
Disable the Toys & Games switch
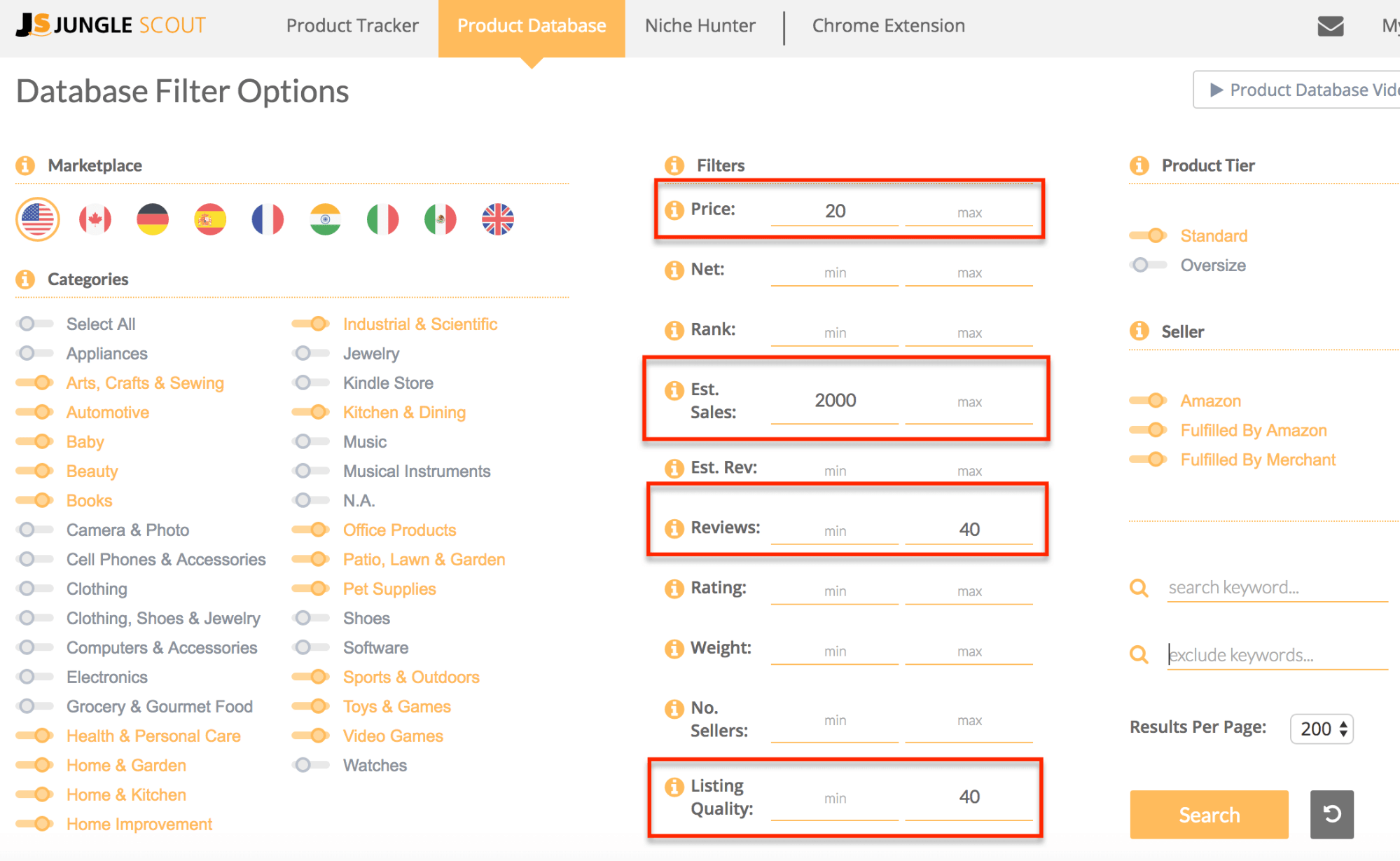(x=311, y=706)
